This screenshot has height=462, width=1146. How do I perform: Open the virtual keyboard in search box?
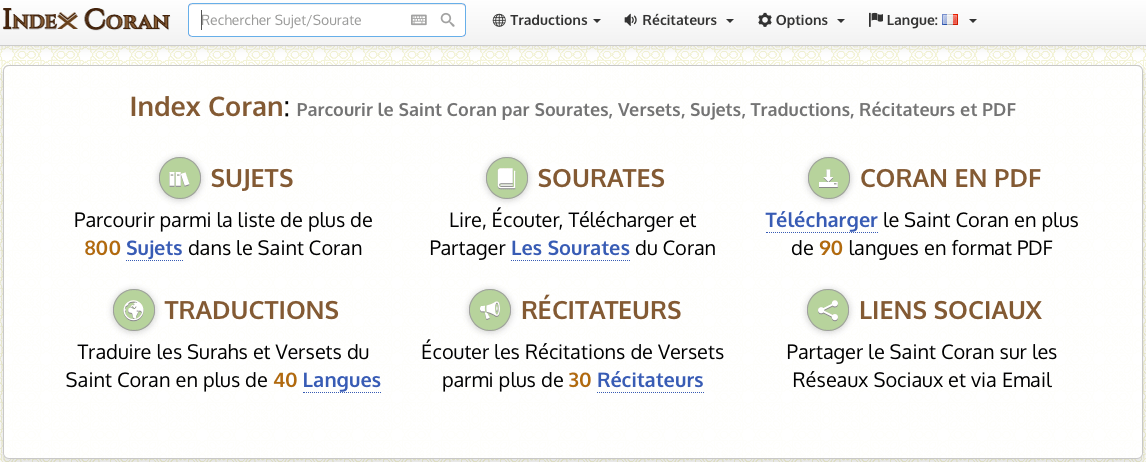click(419, 20)
